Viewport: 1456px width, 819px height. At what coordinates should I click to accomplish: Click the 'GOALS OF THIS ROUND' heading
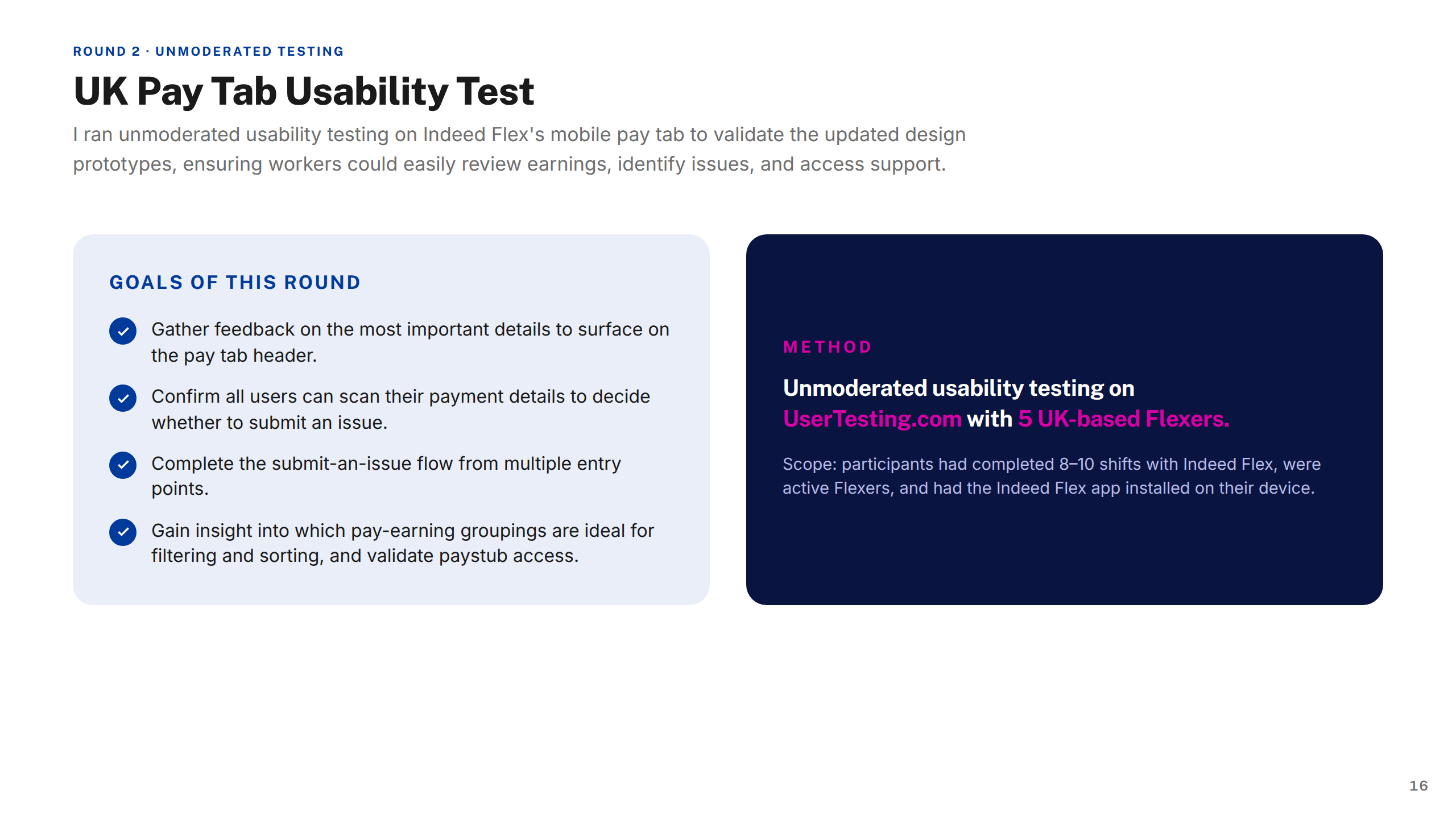coord(235,283)
